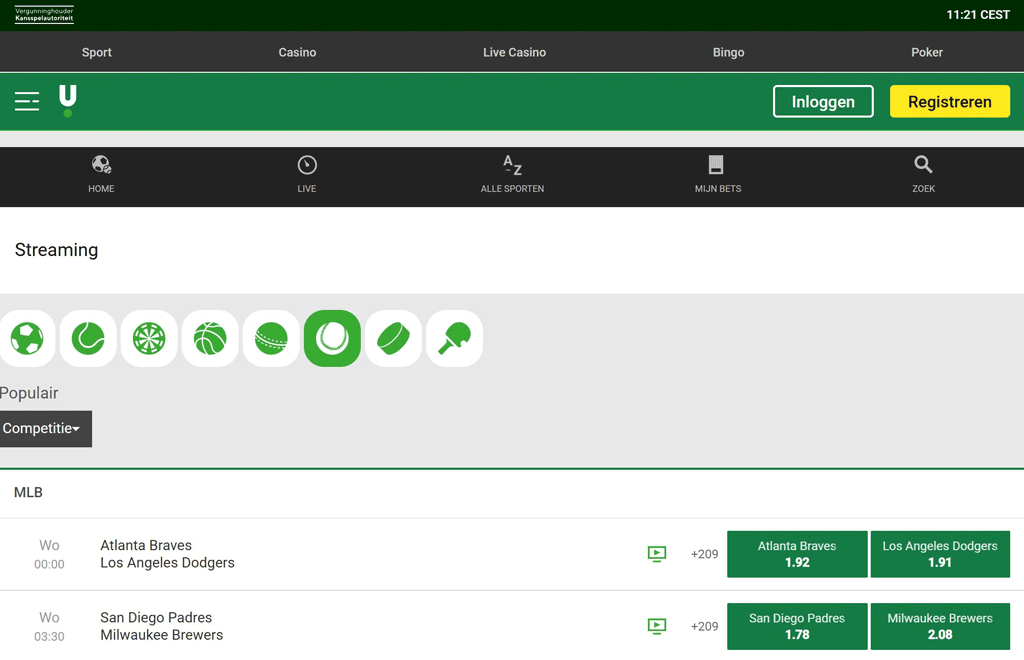Switch to the Sport tab

coord(97,52)
